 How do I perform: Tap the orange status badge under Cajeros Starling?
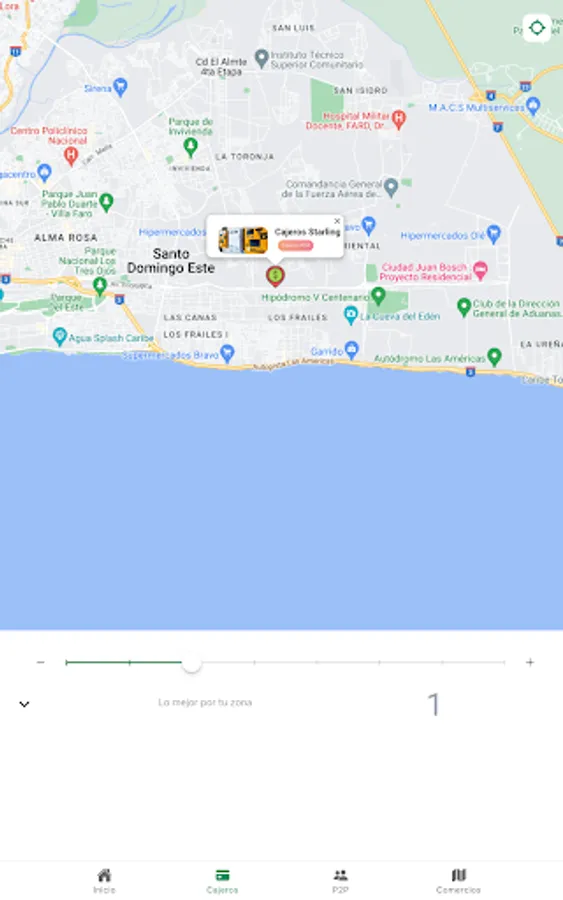(296, 245)
